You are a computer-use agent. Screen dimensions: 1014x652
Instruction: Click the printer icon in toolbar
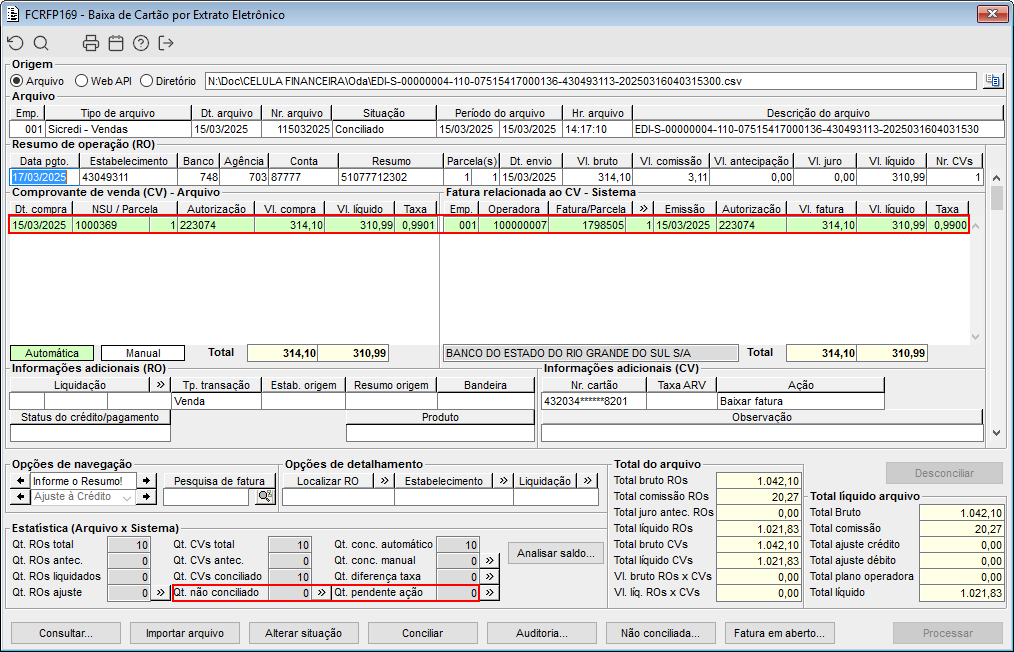[91, 43]
